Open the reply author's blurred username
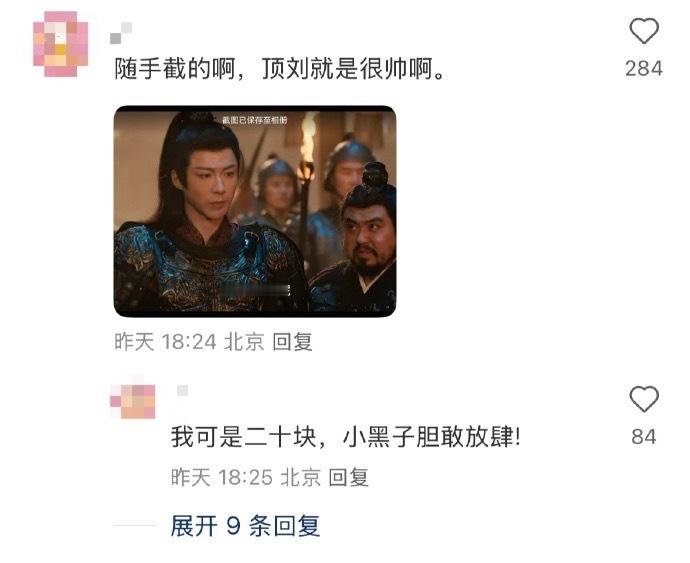Image resolution: width=690 pixels, height=563 pixels. [182, 390]
